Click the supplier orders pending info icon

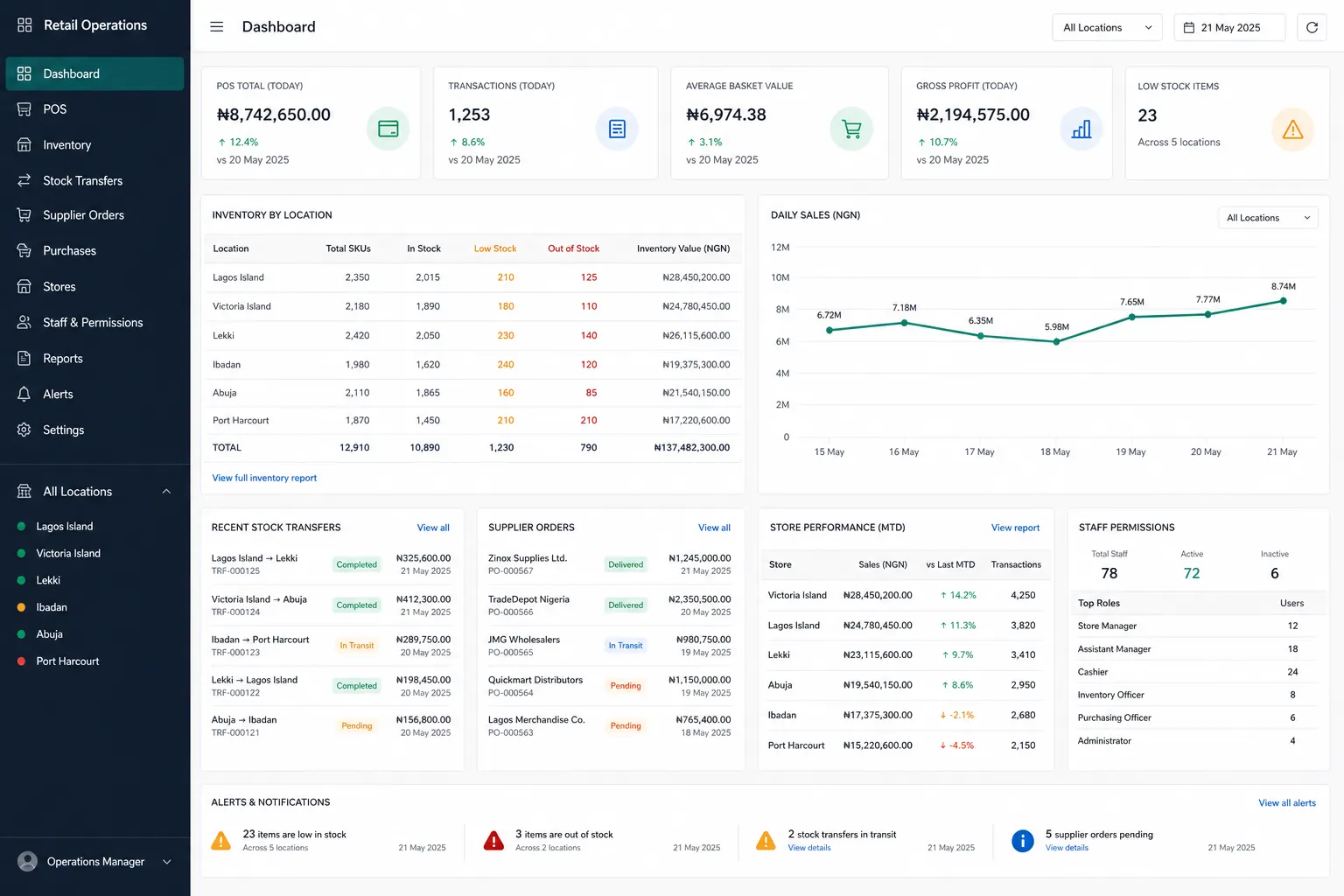pos(1022,841)
